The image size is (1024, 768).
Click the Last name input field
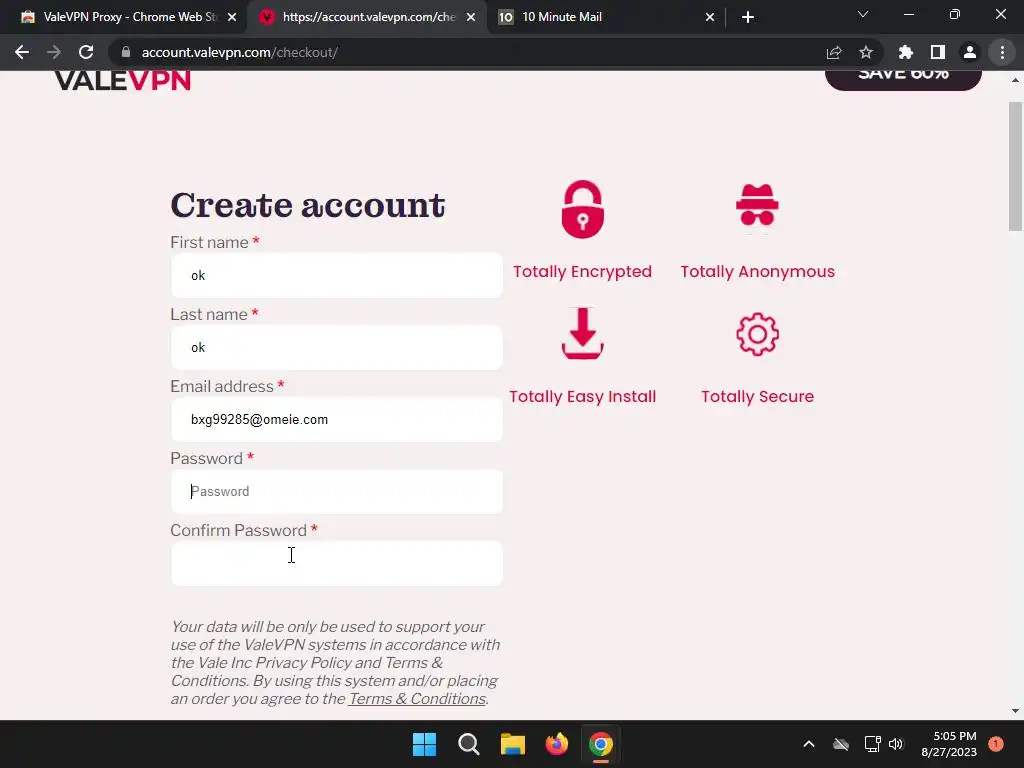pyautogui.click(x=336, y=347)
